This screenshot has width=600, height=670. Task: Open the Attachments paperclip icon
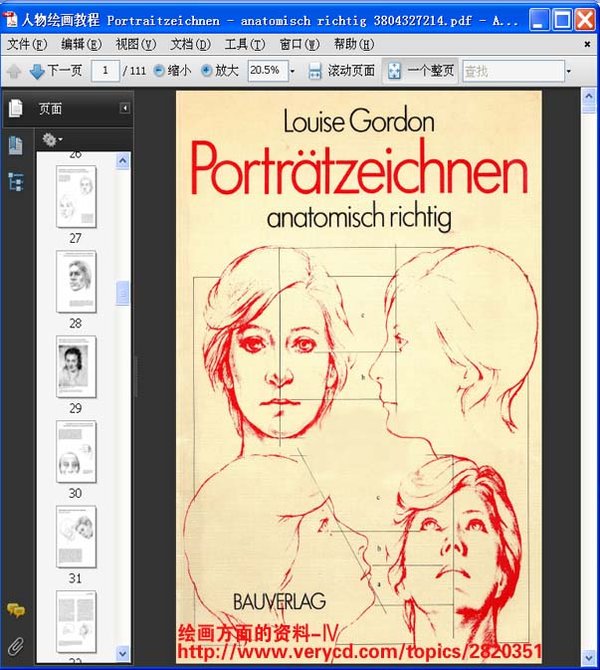point(16,646)
